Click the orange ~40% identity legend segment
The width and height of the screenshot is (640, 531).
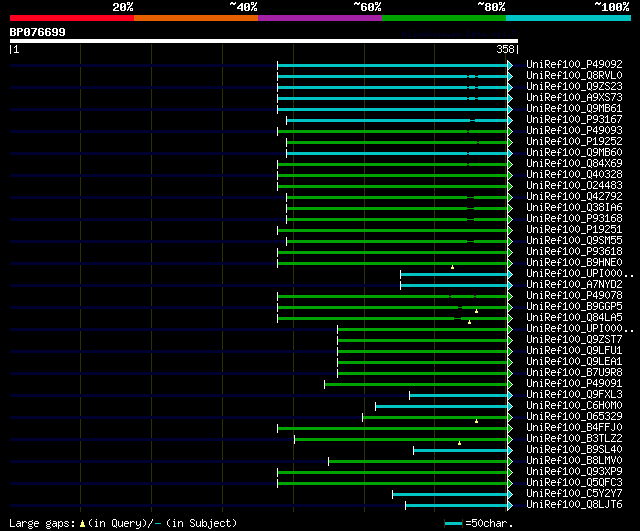coord(196,18)
